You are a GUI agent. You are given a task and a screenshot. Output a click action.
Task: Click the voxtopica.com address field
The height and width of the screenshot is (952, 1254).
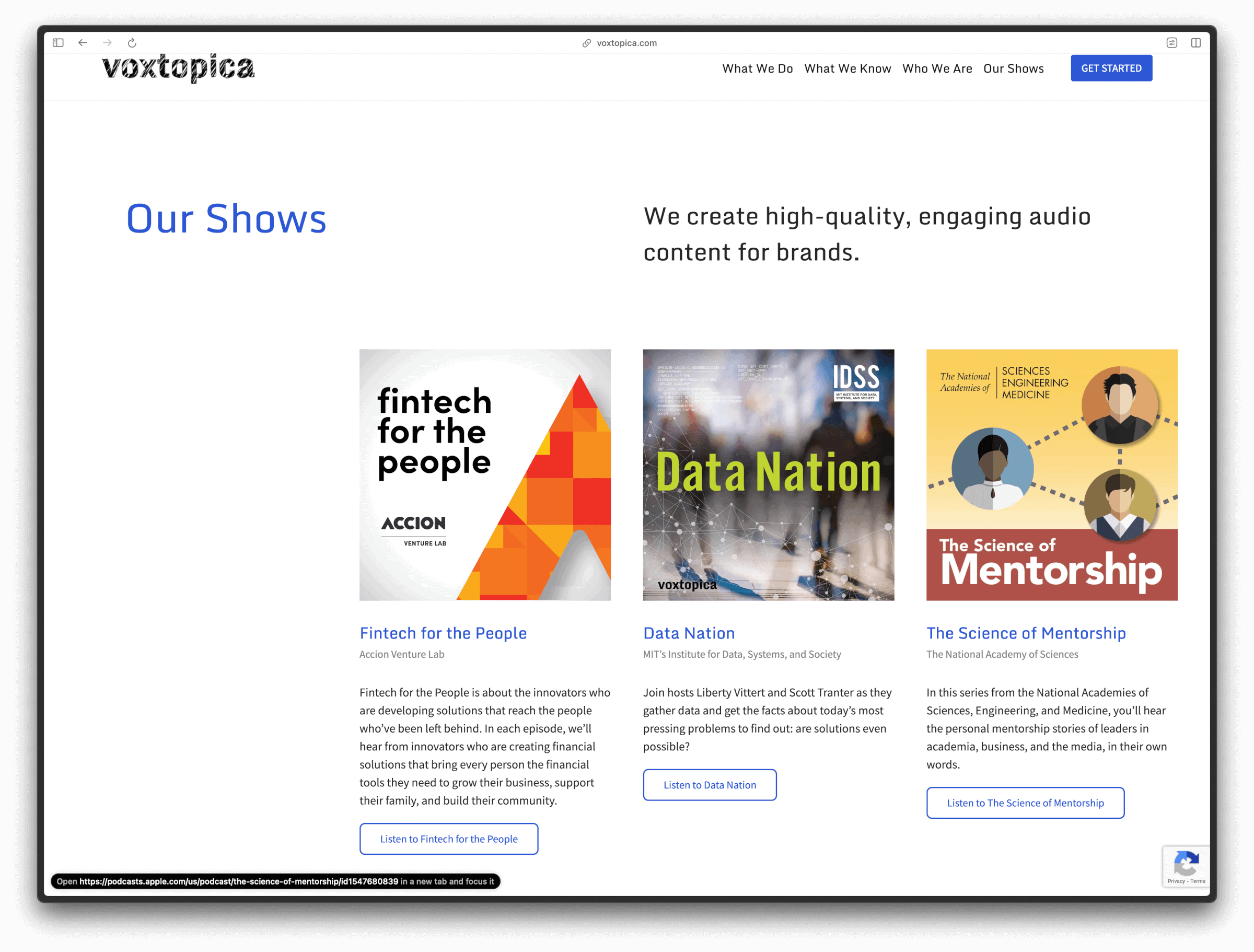(626, 43)
